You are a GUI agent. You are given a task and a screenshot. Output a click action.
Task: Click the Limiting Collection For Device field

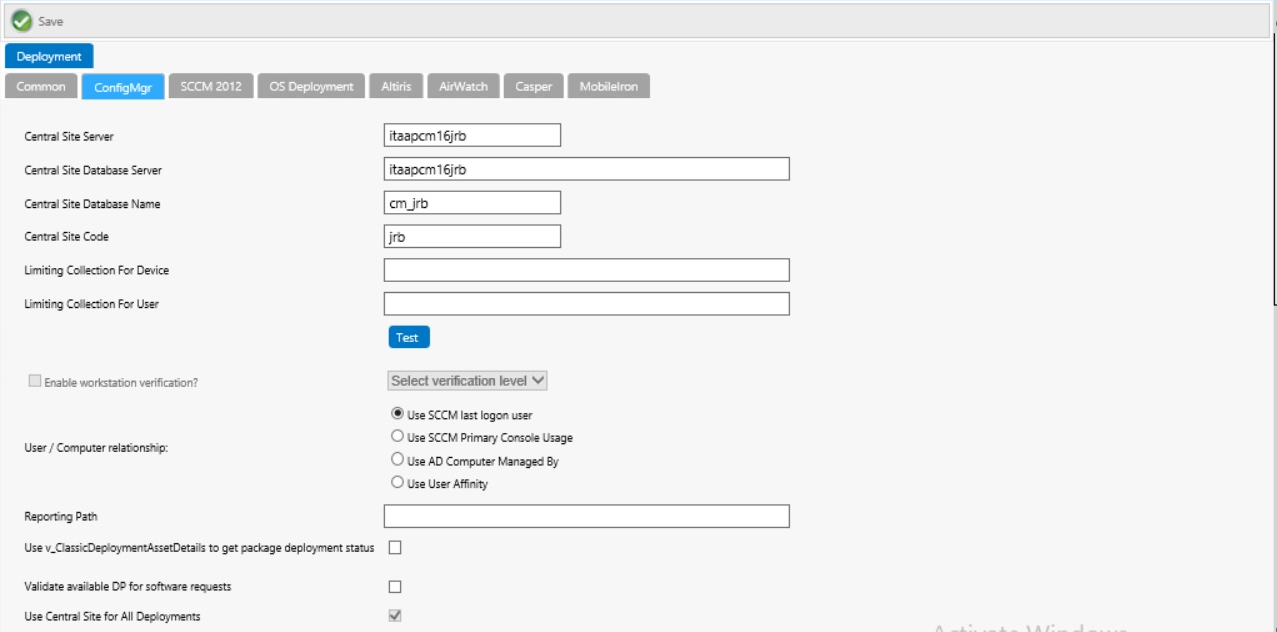pos(586,270)
